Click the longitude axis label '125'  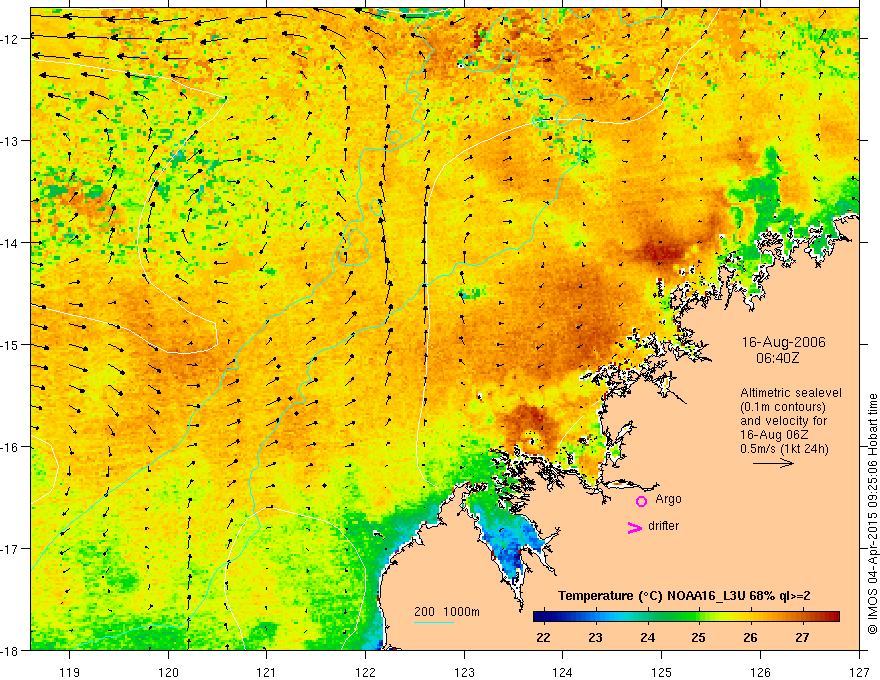[x=662, y=672]
